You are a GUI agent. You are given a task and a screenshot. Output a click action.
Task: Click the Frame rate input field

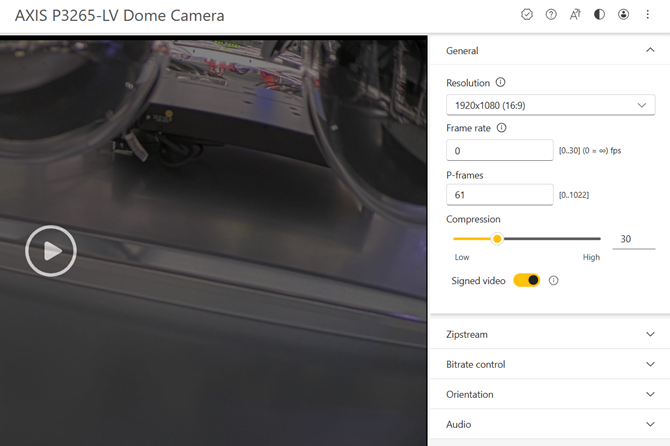pos(499,151)
